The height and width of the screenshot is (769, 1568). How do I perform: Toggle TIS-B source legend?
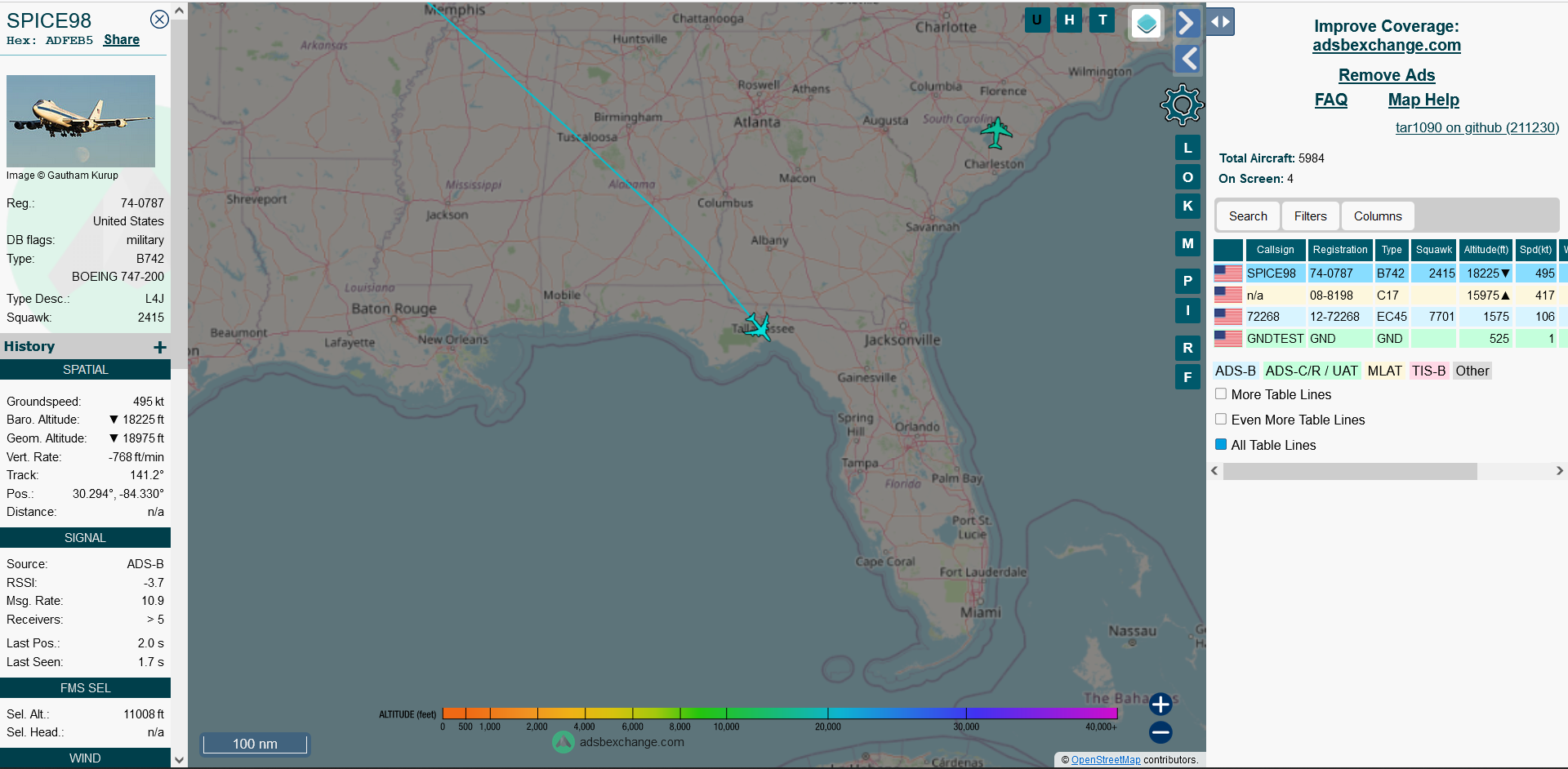(1429, 371)
